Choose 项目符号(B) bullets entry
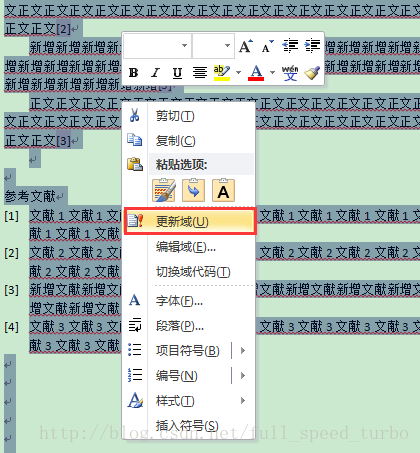Screen dimensions: 420x453 [x=188, y=351]
